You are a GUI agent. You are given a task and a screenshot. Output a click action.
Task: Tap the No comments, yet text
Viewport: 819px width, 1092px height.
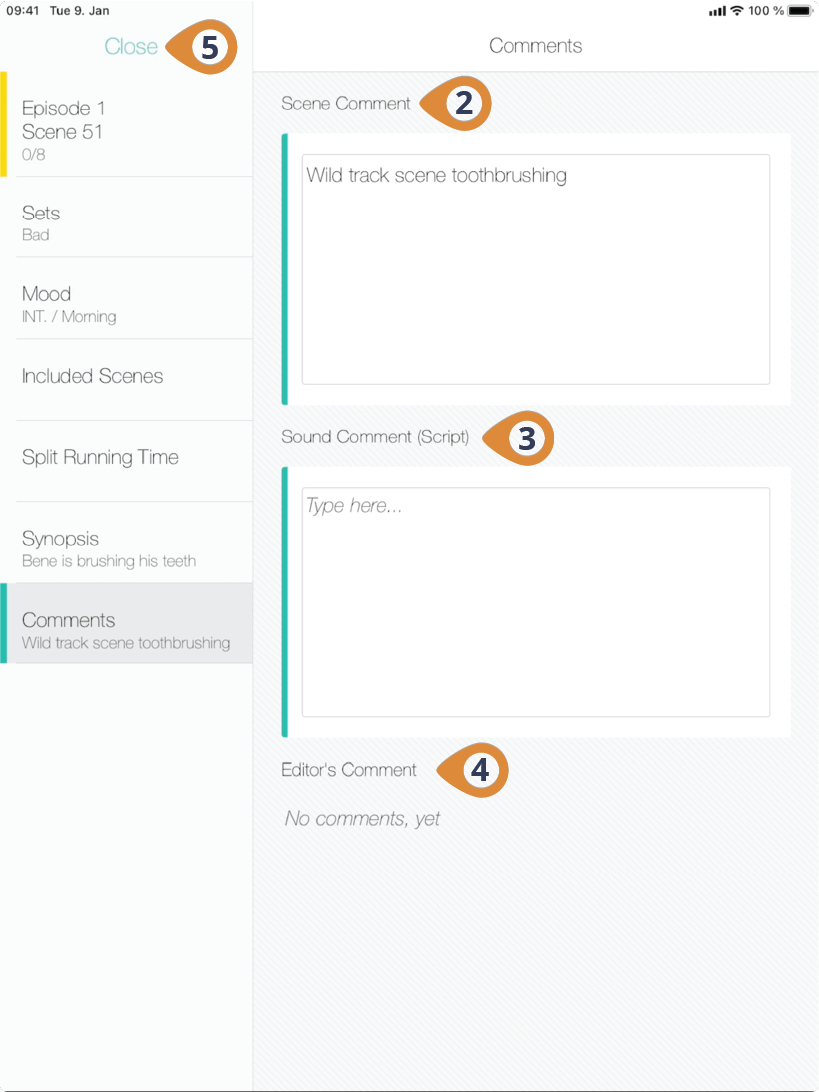tap(363, 818)
